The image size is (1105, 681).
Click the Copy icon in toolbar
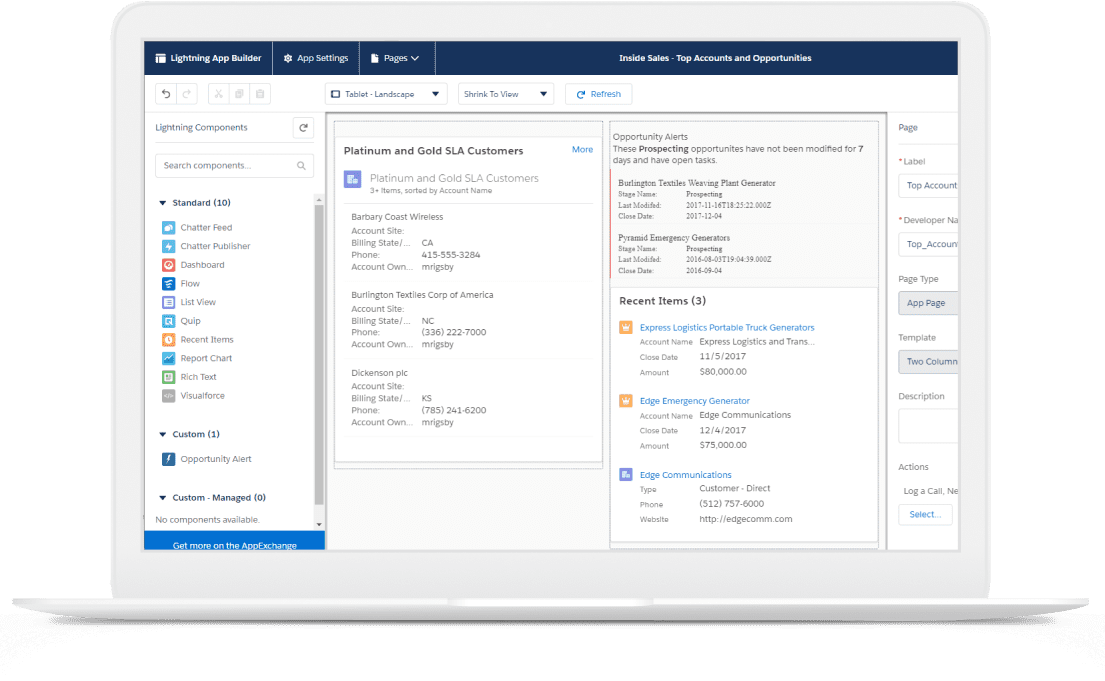click(239, 94)
